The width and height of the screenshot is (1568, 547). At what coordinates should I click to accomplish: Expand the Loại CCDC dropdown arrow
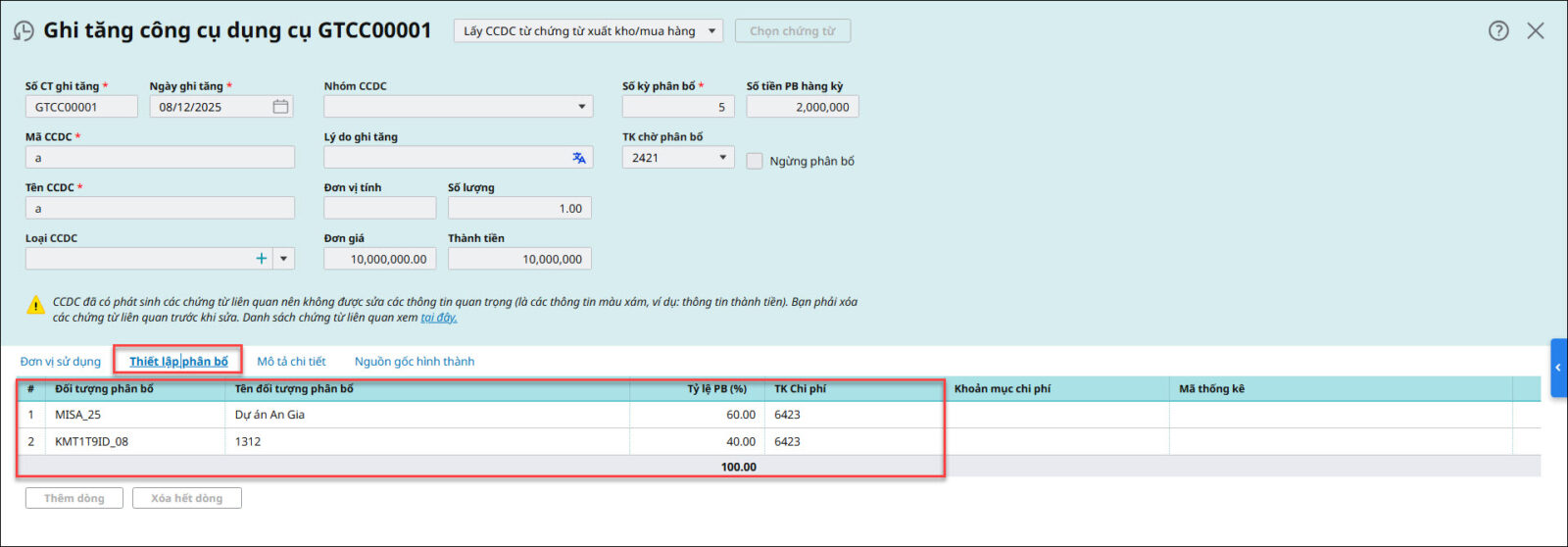tap(283, 259)
